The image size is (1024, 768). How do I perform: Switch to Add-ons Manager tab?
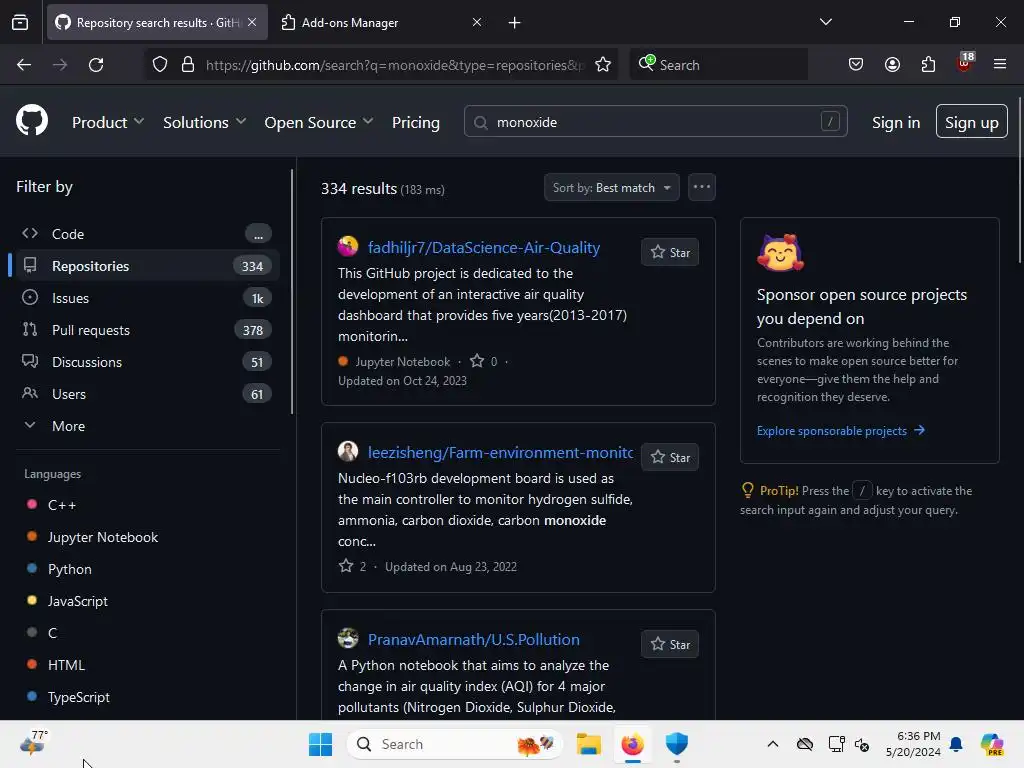pyautogui.click(x=381, y=22)
